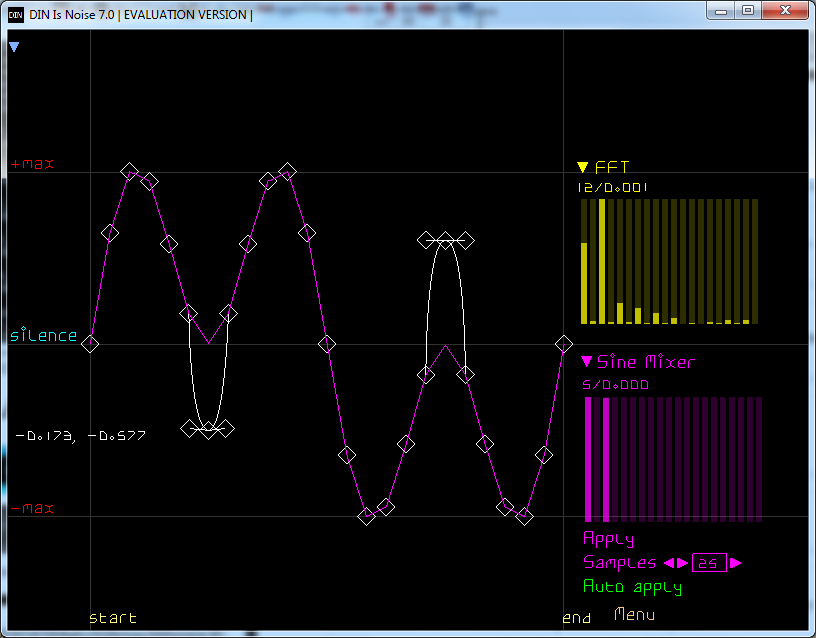Select center diamond of lower white curve

[x=209, y=428]
